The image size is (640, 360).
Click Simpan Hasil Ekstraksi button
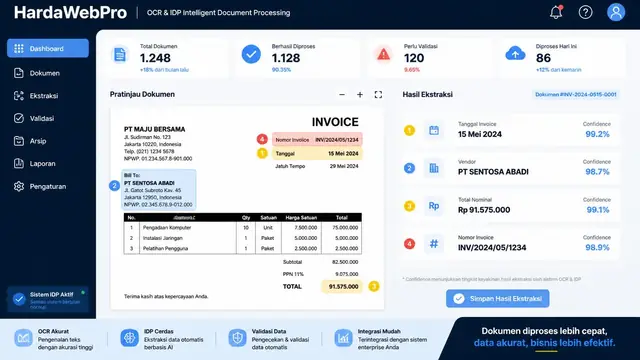pyautogui.click(x=498, y=299)
